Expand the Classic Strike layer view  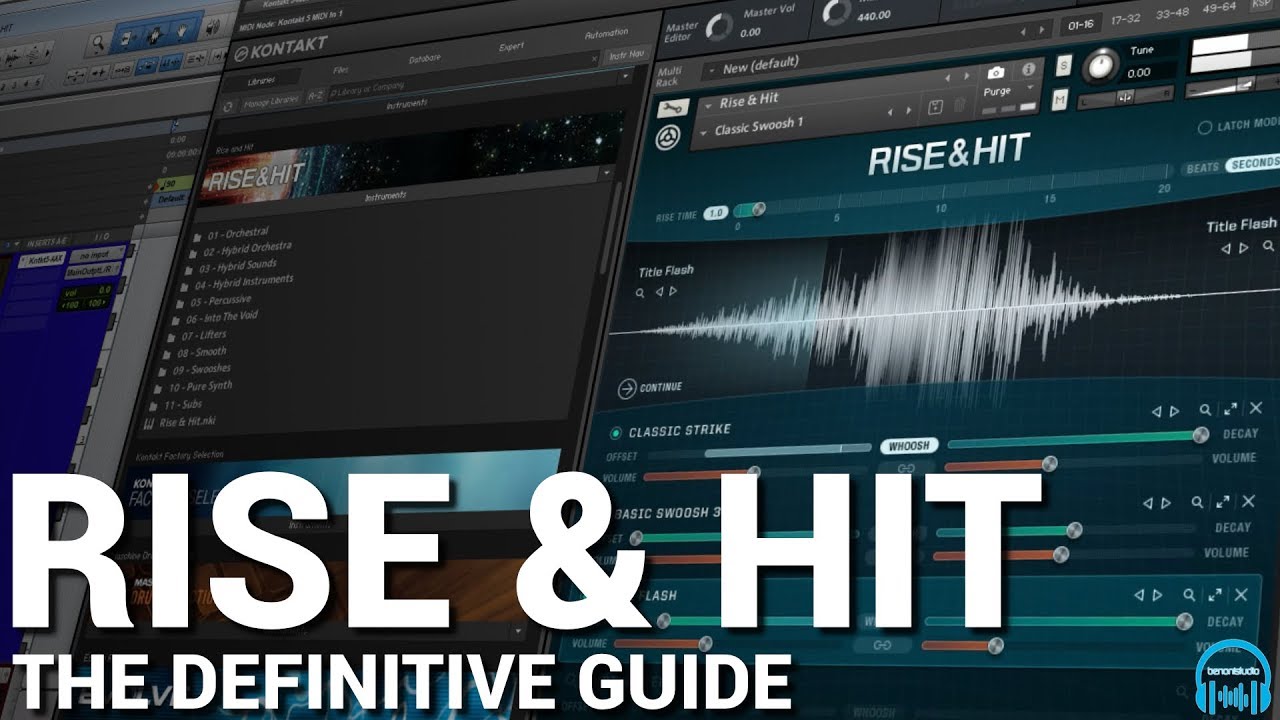click(1230, 409)
